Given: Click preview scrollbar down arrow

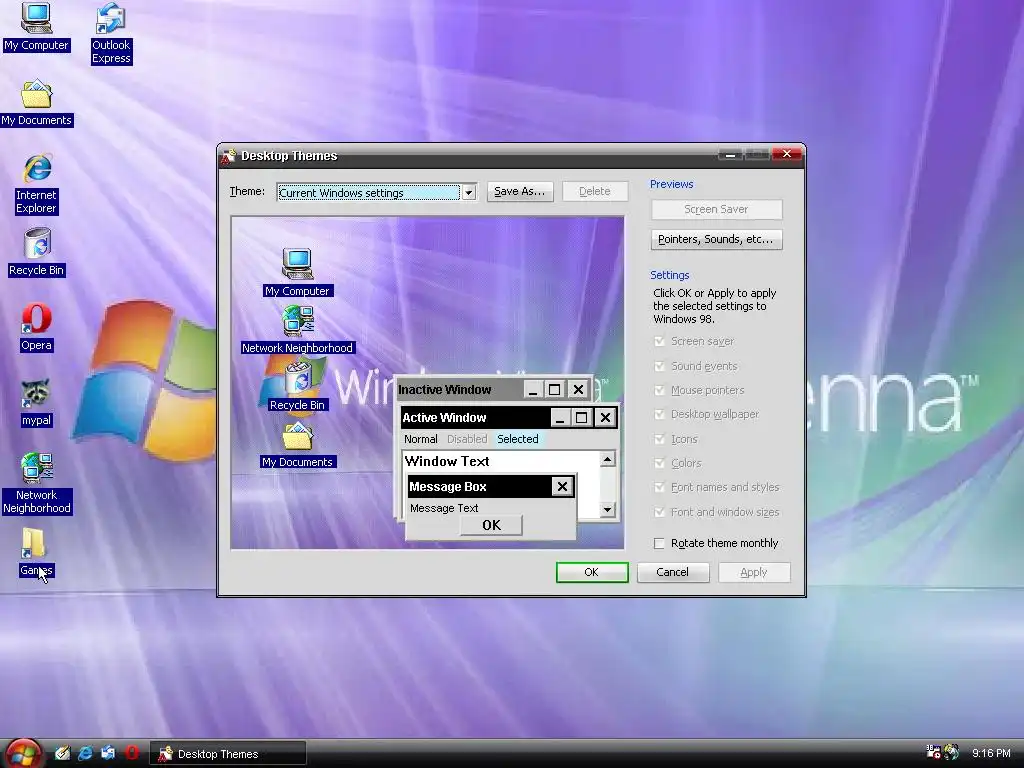Looking at the screenshot, I should [x=607, y=509].
